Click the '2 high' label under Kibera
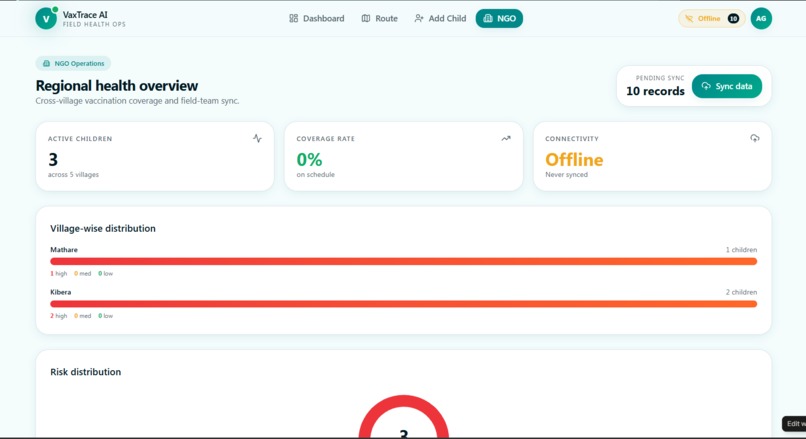The image size is (806, 439). coord(59,316)
